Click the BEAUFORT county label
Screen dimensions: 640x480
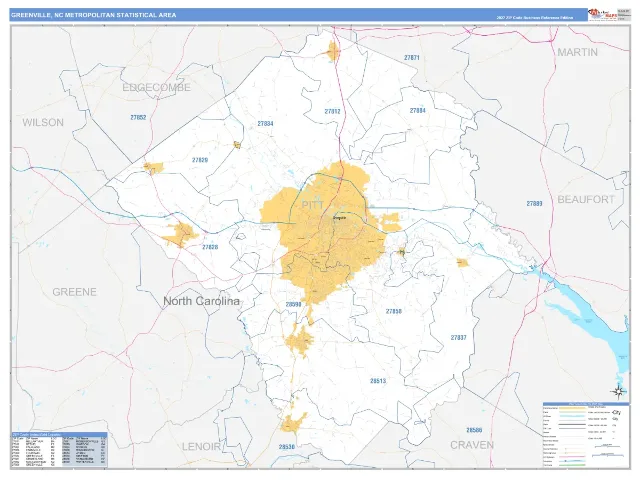coord(586,200)
